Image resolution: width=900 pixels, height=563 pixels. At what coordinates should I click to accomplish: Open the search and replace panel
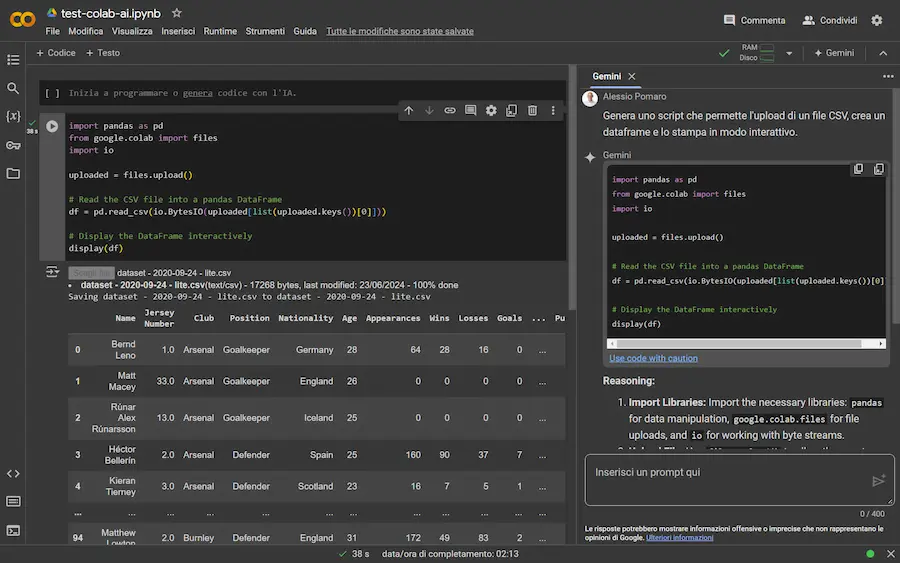13,88
